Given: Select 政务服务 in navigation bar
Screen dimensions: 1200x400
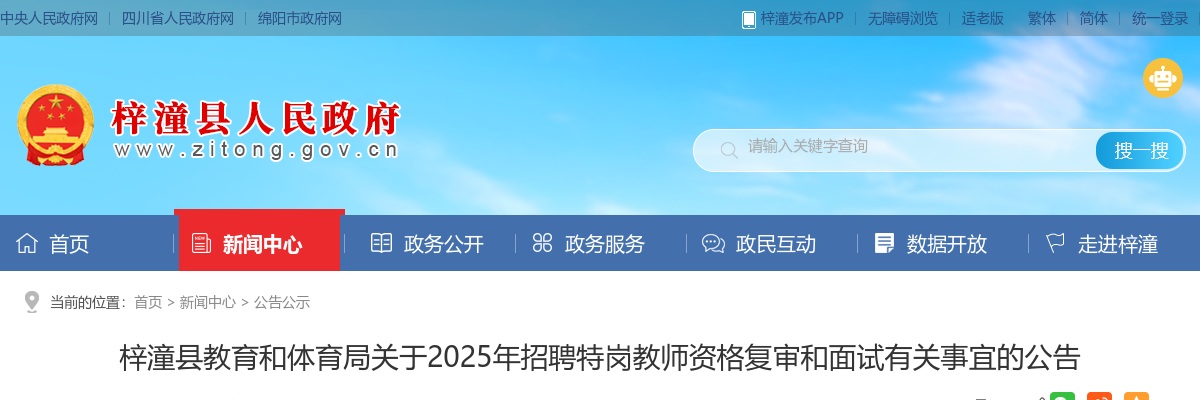Looking at the screenshot, I should point(588,243).
